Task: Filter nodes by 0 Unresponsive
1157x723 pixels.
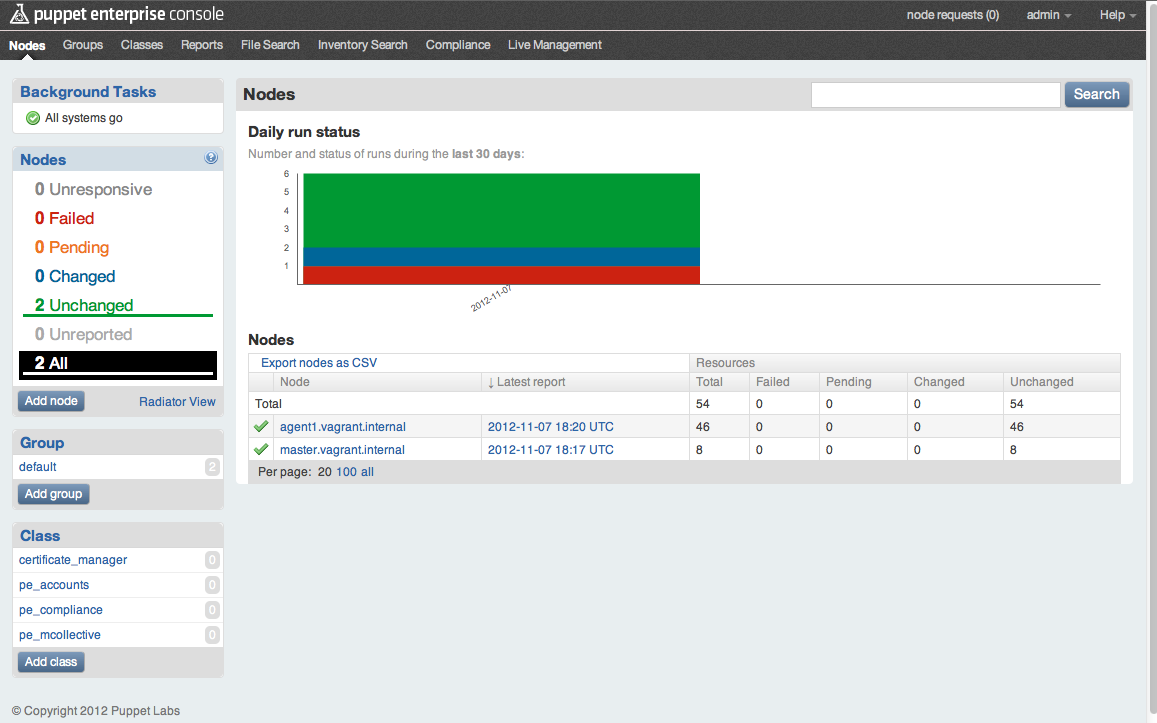Action: click(x=93, y=190)
